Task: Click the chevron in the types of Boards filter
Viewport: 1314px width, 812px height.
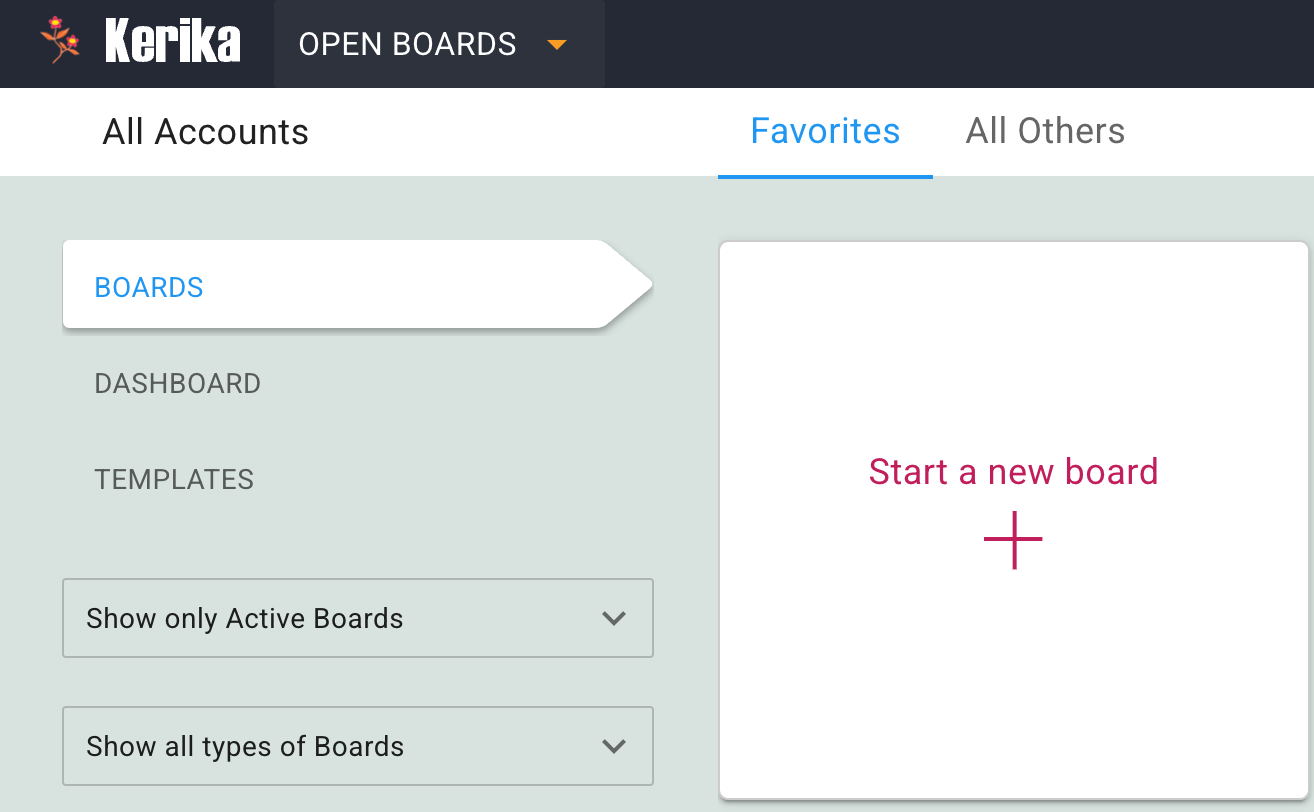Action: (x=614, y=746)
